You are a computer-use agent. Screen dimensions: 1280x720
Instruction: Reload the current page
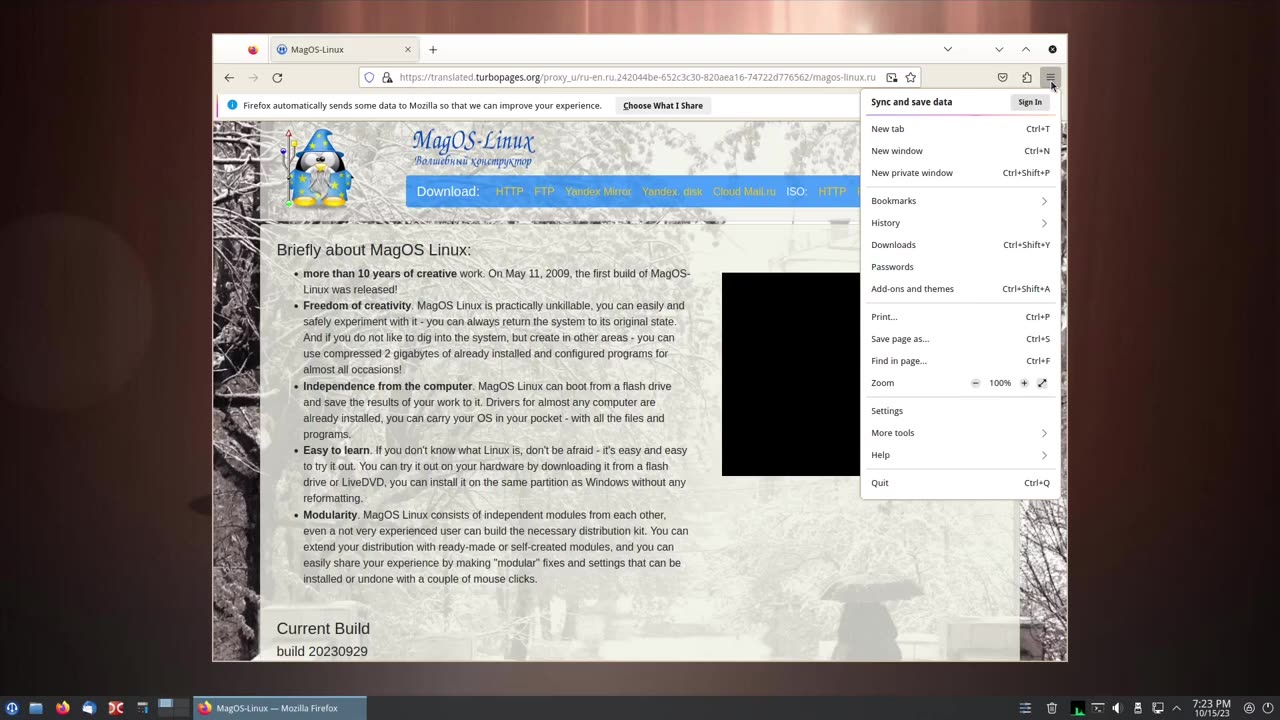pyautogui.click(x=277, y=78)
